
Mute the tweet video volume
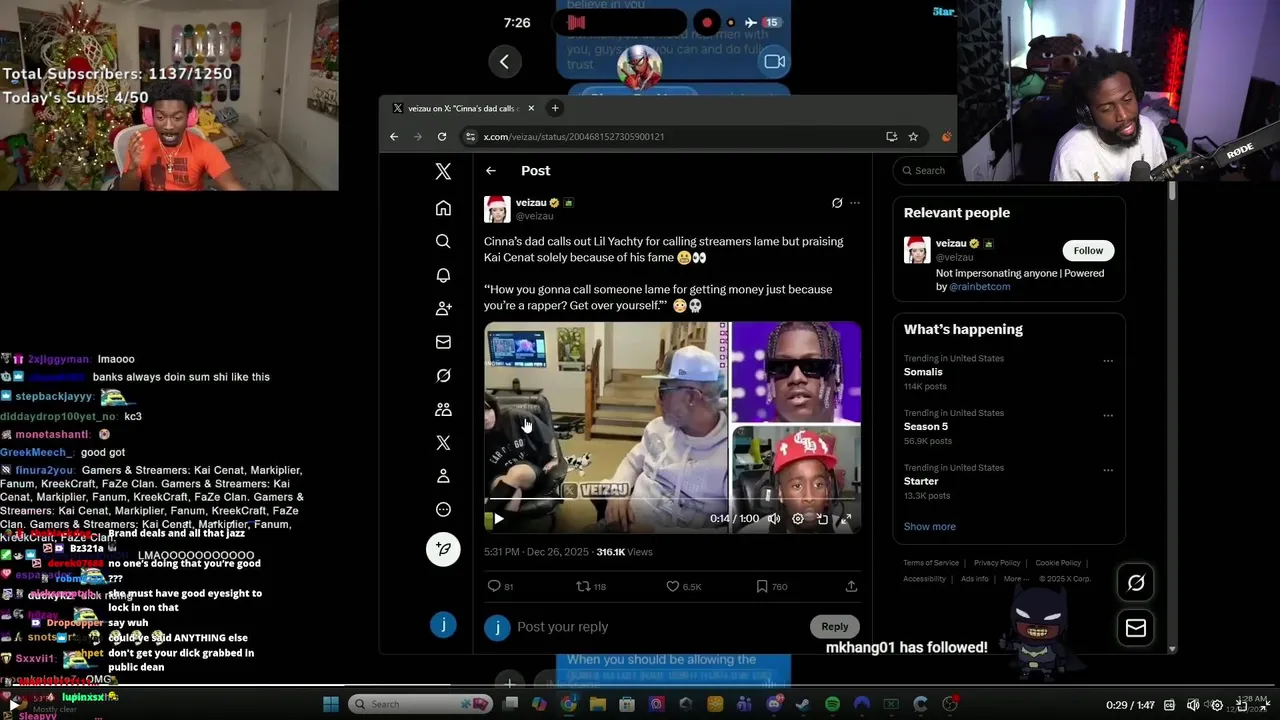pyautogui.click(x=774, y=518)
